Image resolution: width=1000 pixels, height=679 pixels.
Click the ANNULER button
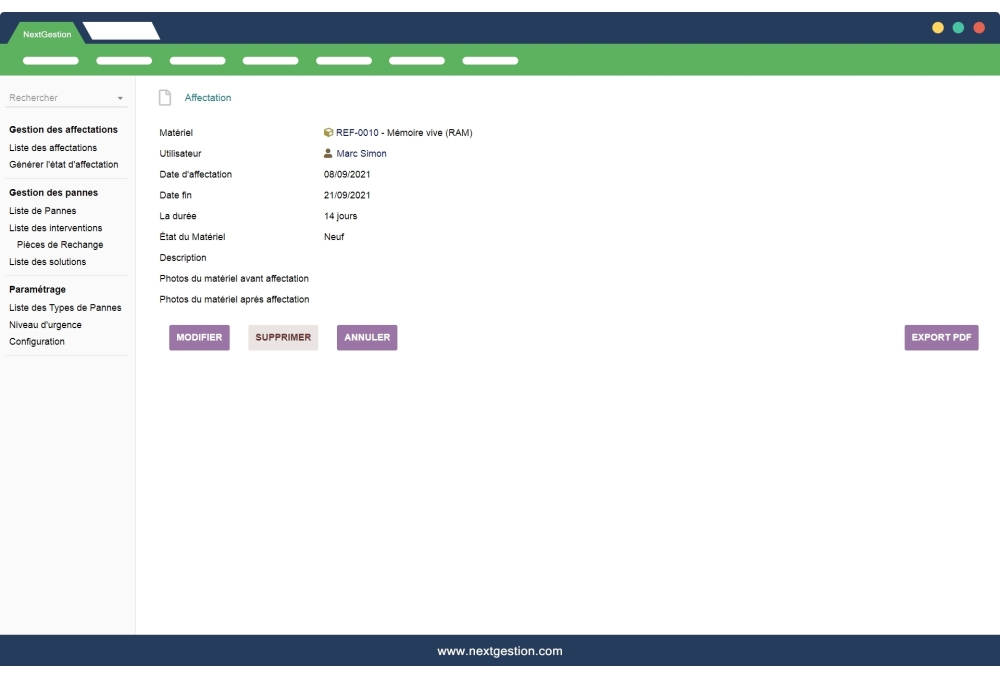point(366,337)
